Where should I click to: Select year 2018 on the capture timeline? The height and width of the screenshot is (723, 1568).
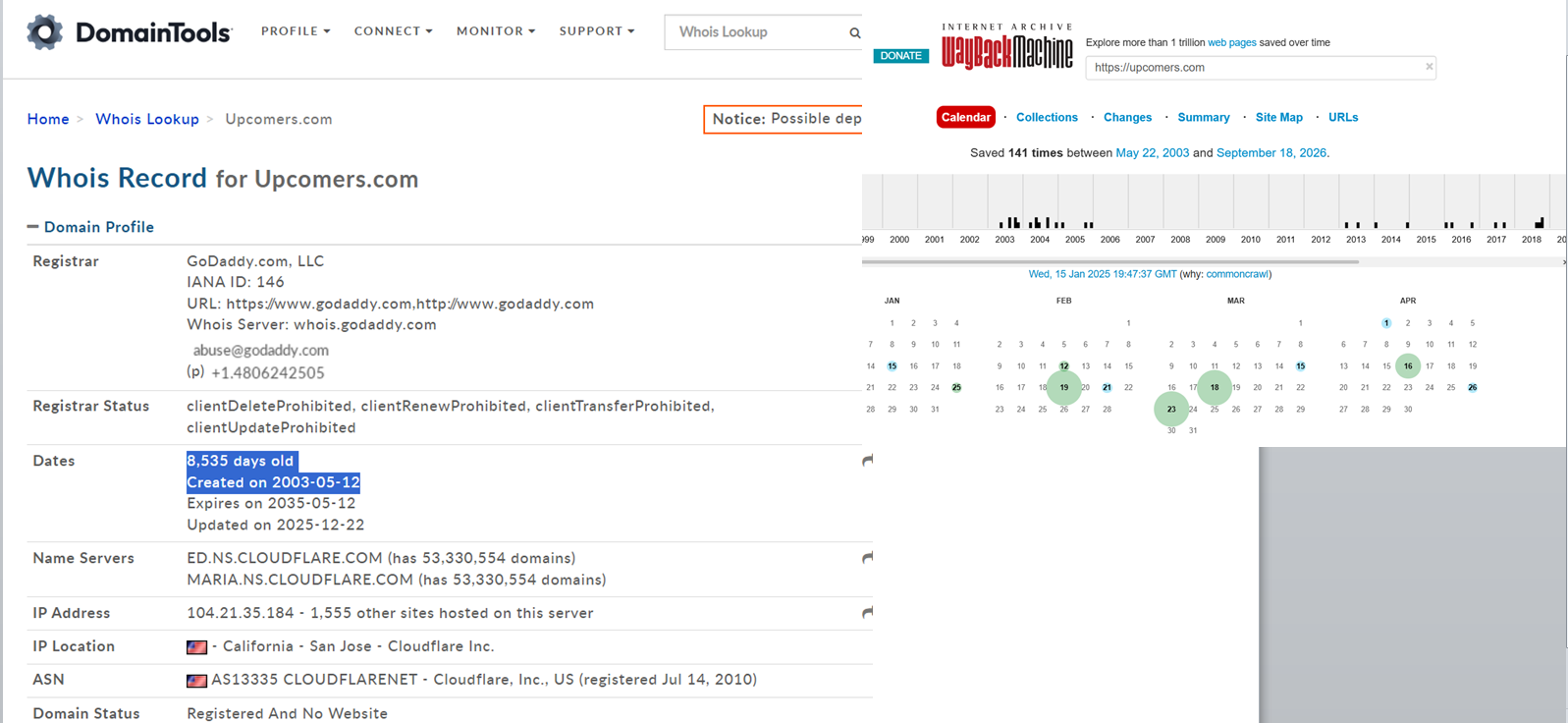[x=1532, y=239]
